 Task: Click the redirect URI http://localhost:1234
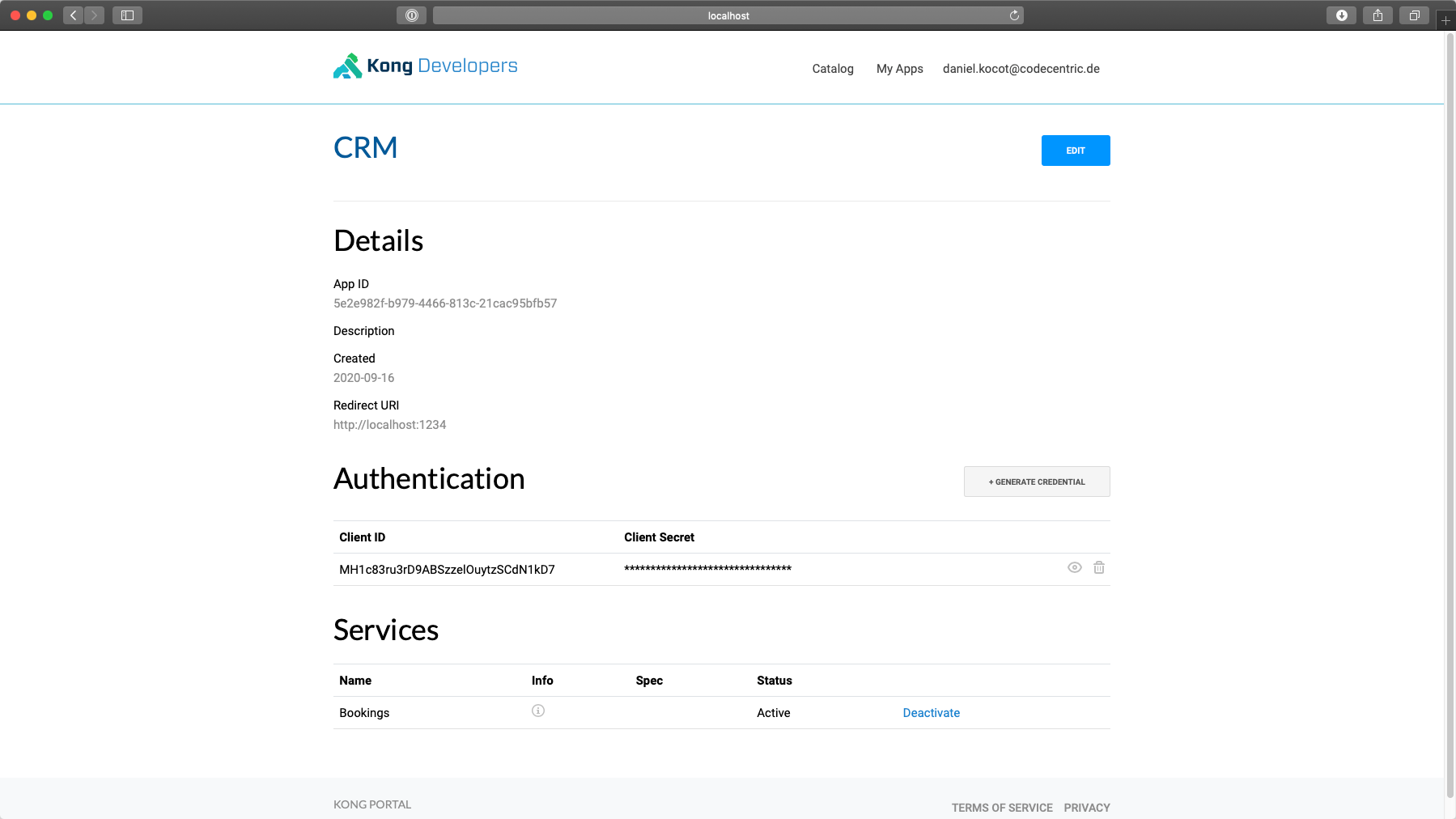(x=389, y=425)
